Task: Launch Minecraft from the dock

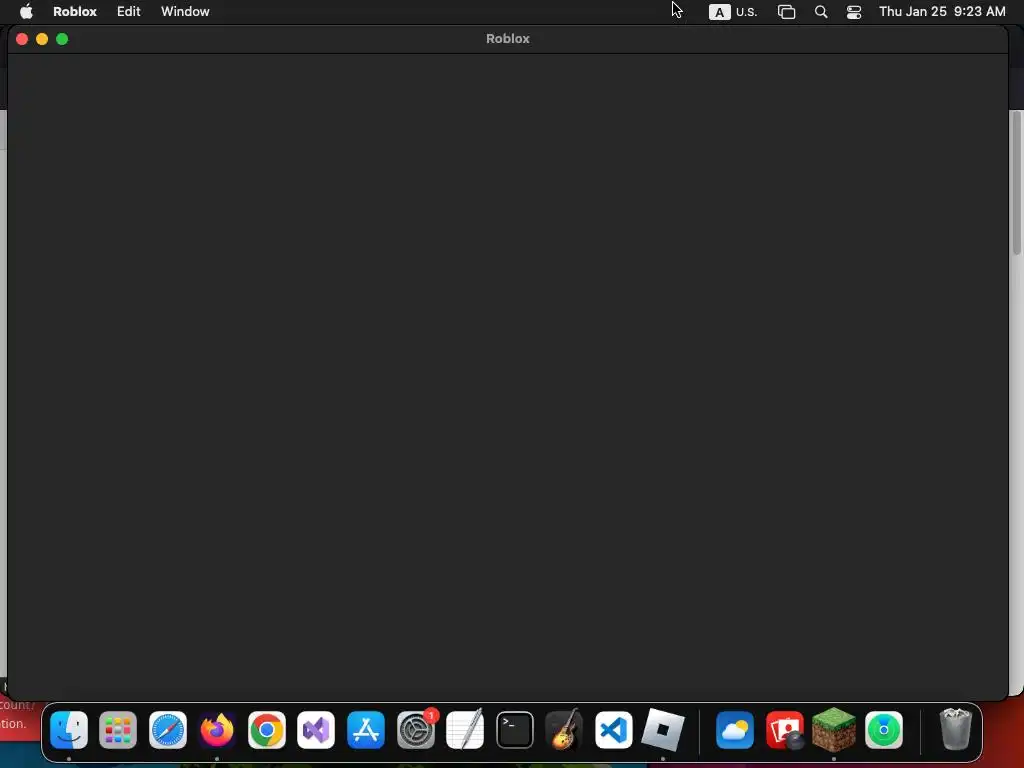Action: pyautogui.click(x=834, y=729)
